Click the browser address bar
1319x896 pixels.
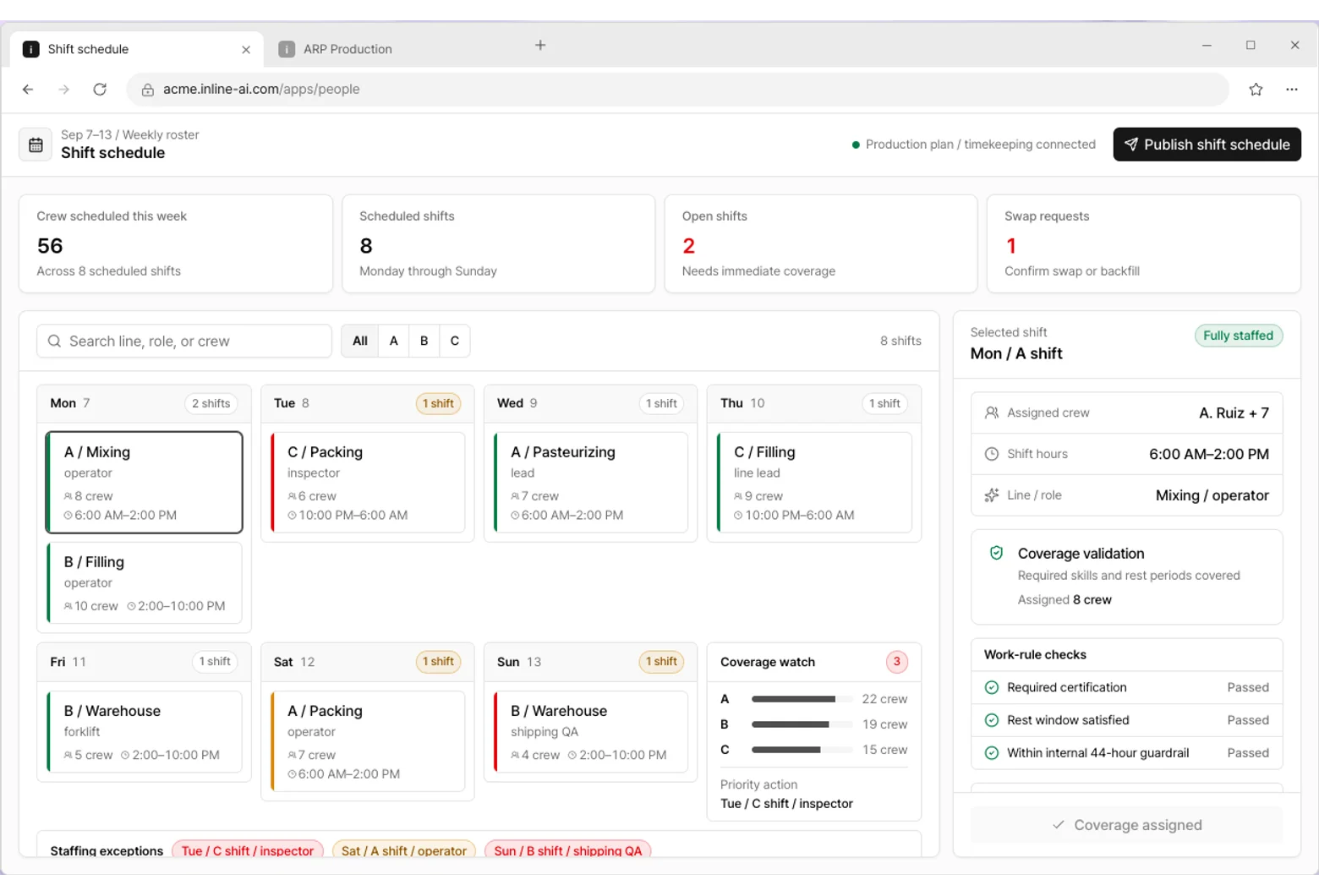(677, 90)
